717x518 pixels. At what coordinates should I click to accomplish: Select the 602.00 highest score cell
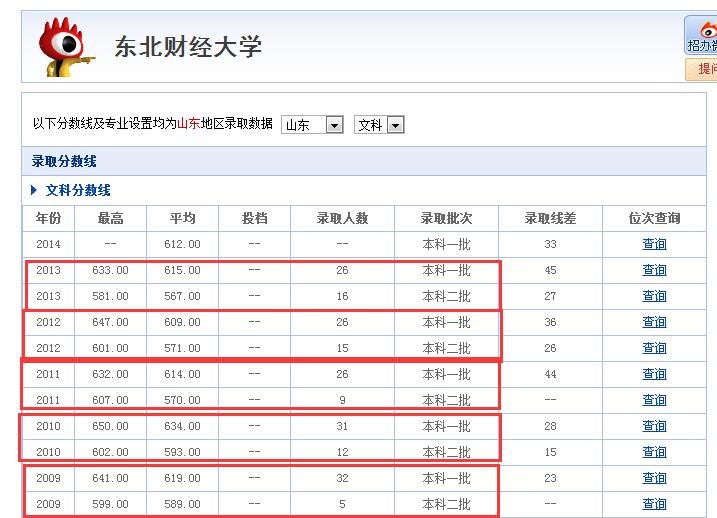click(110, 452)
